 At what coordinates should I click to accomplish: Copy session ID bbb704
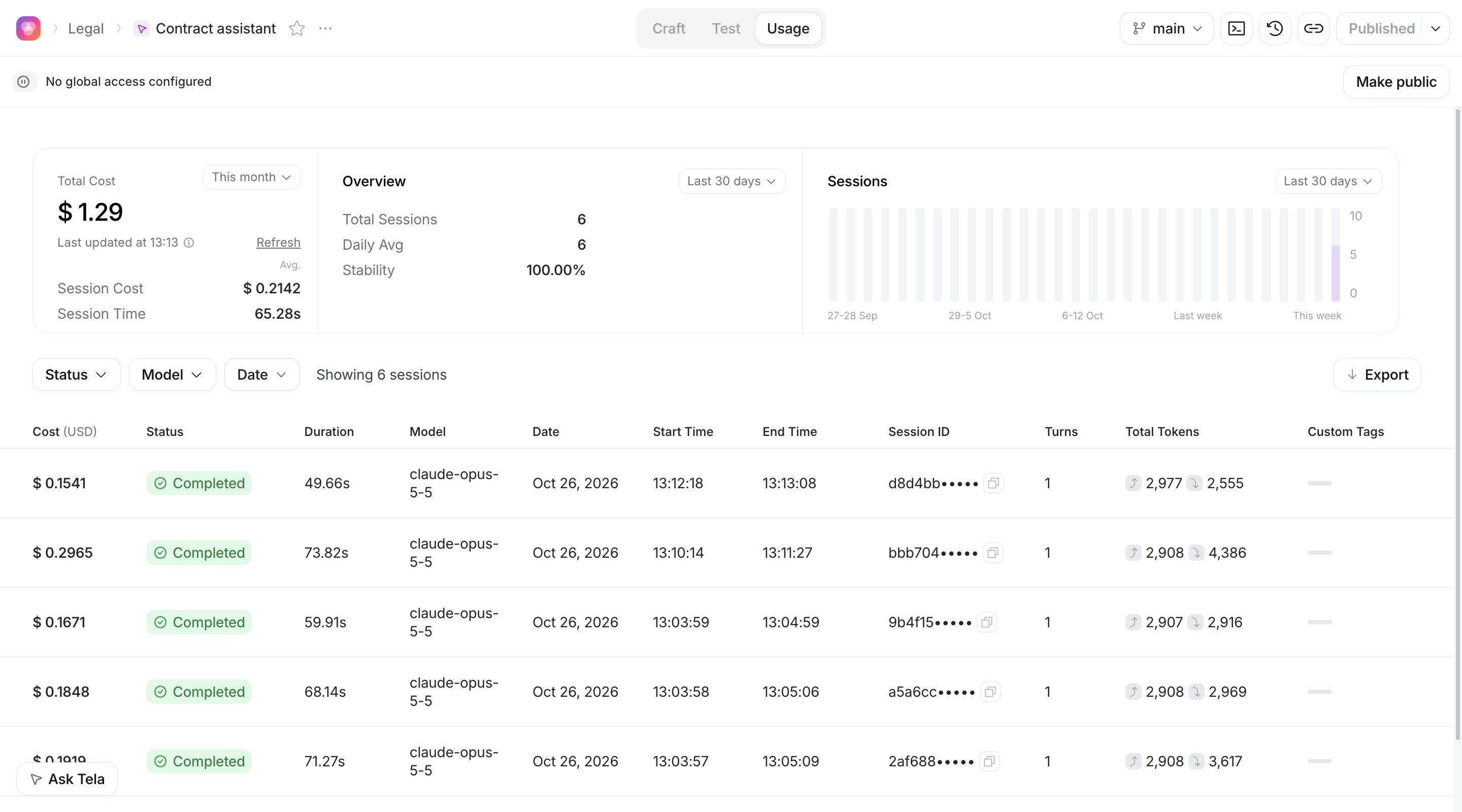point(992,553)
